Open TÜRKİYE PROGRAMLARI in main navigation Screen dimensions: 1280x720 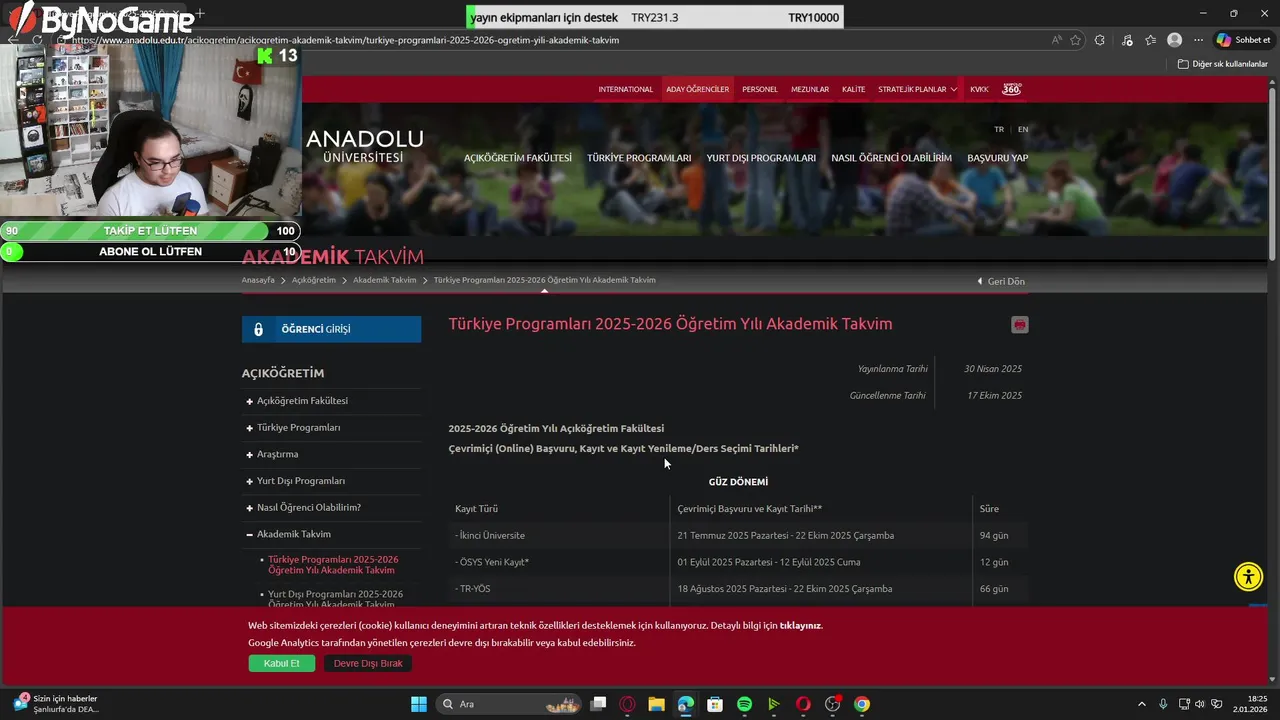[639, 158]
